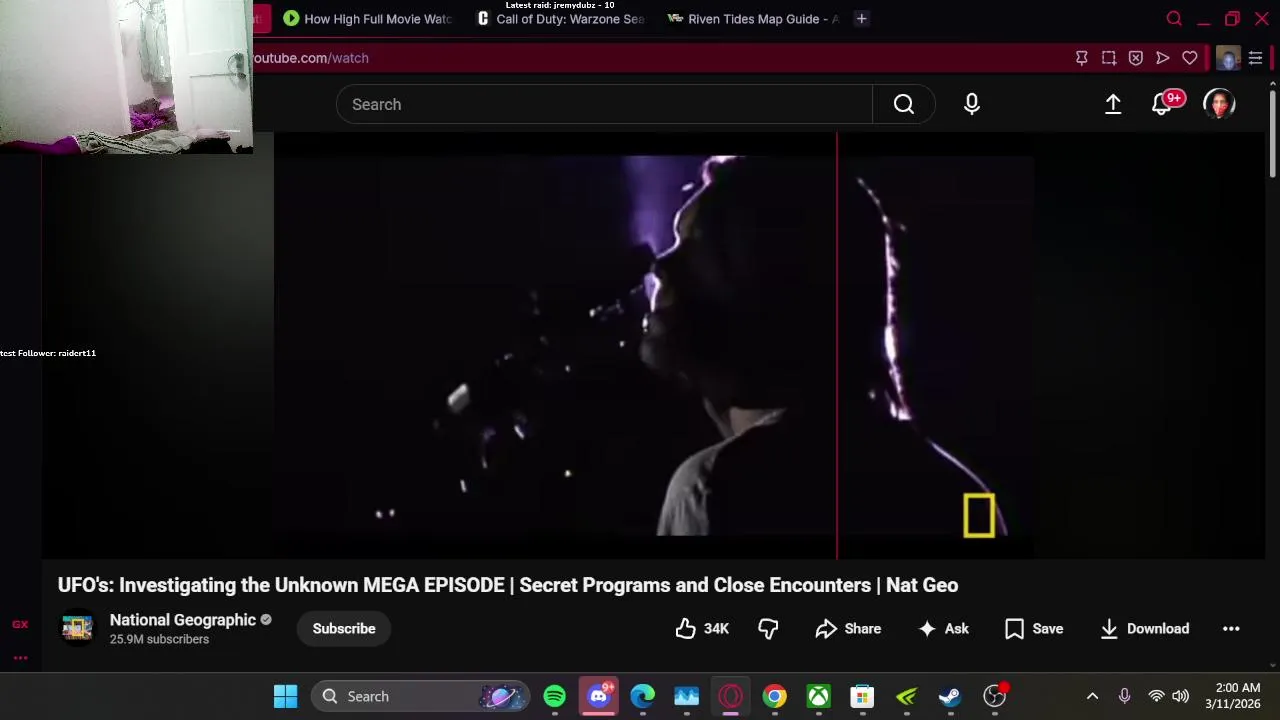Image resolution: width=1280 pixels, height=720 pixels.
Task: Take a snapshot with the browser capture icon
Action: pyautogui.click(x=1109, y=58)
